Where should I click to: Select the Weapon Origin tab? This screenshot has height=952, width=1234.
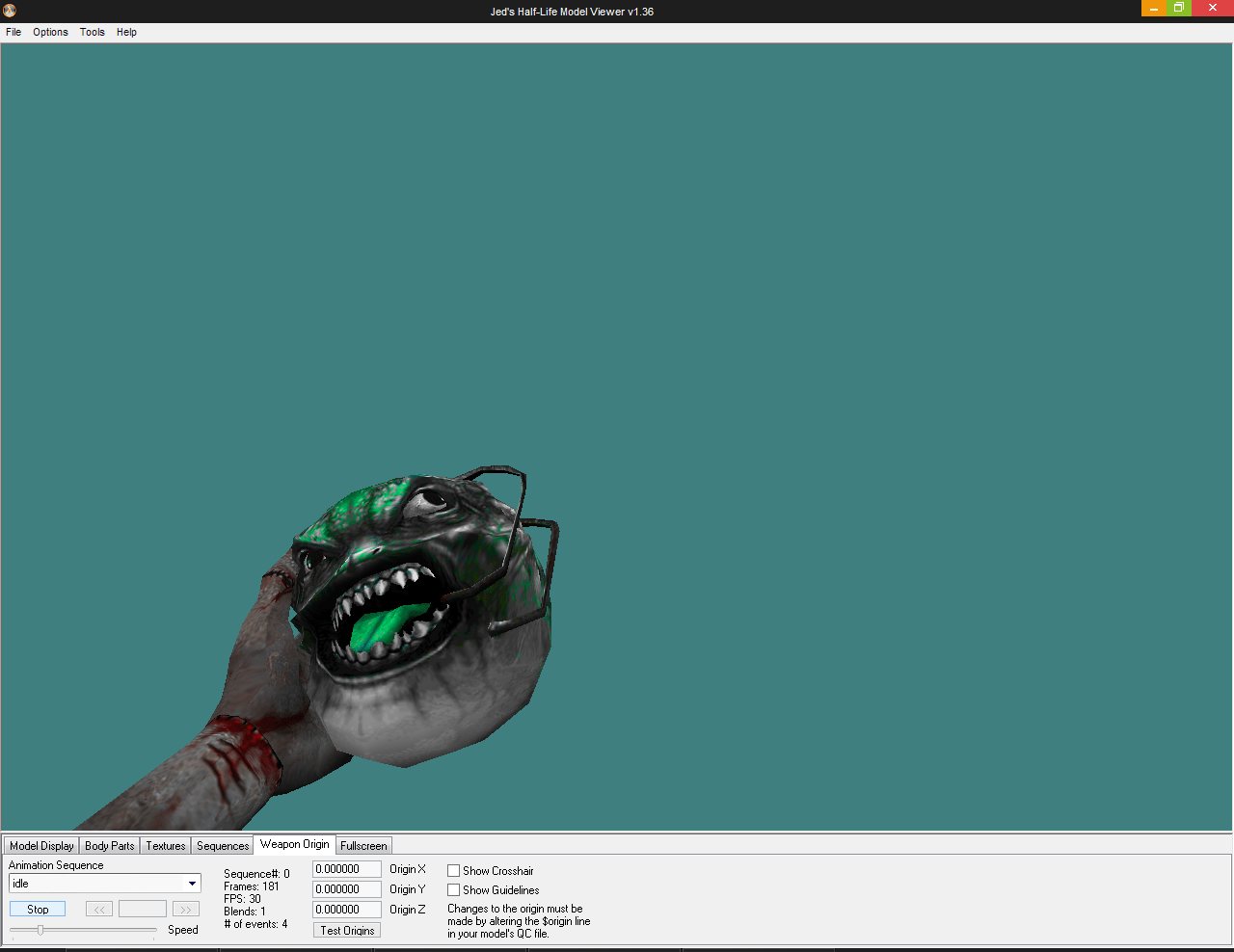(x=295, y=844)
